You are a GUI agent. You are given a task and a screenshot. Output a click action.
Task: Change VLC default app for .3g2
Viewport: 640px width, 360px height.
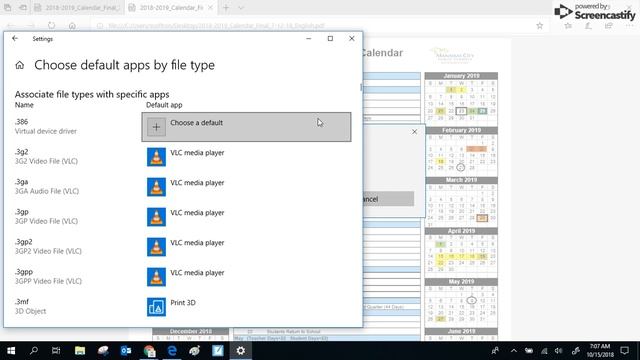[246, 157]
